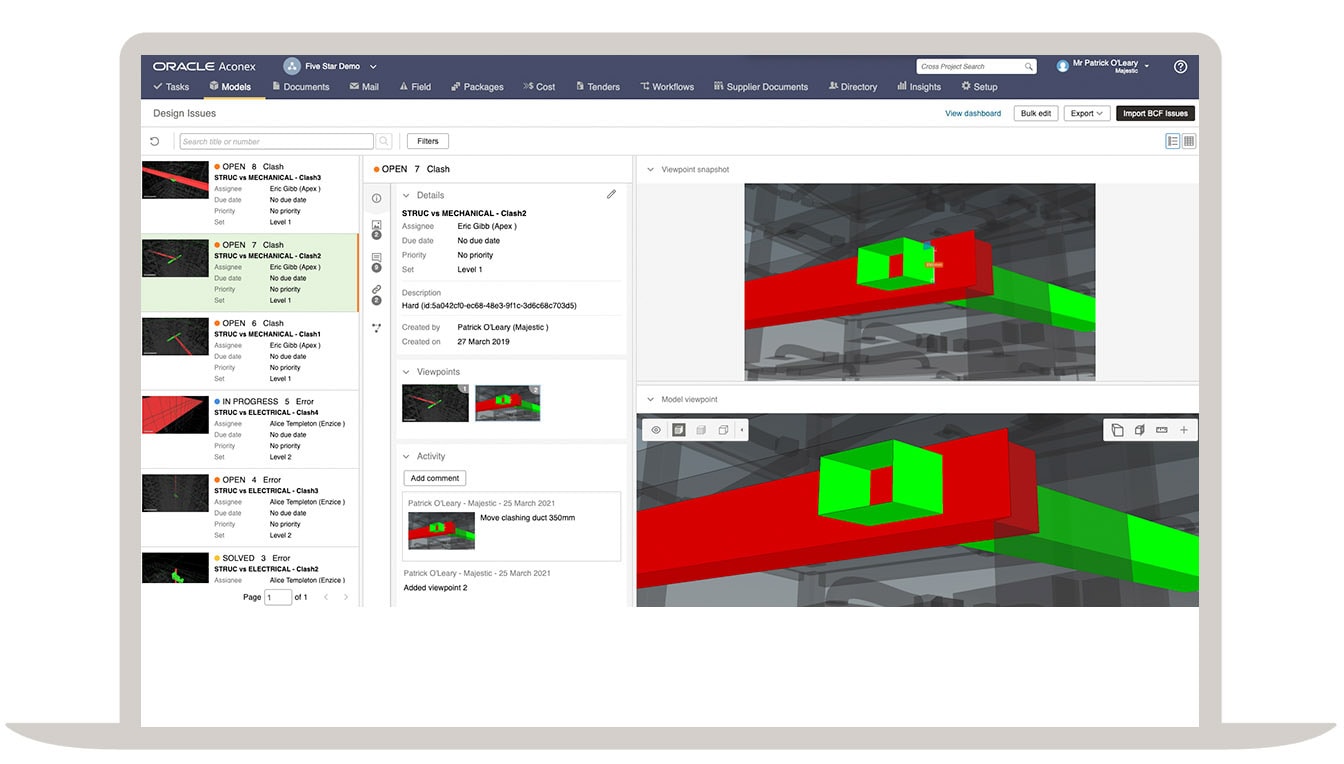Screen dimensions: 1344x764
Task: Switch to the Documents tab
Action: click(x=303, y=87)
